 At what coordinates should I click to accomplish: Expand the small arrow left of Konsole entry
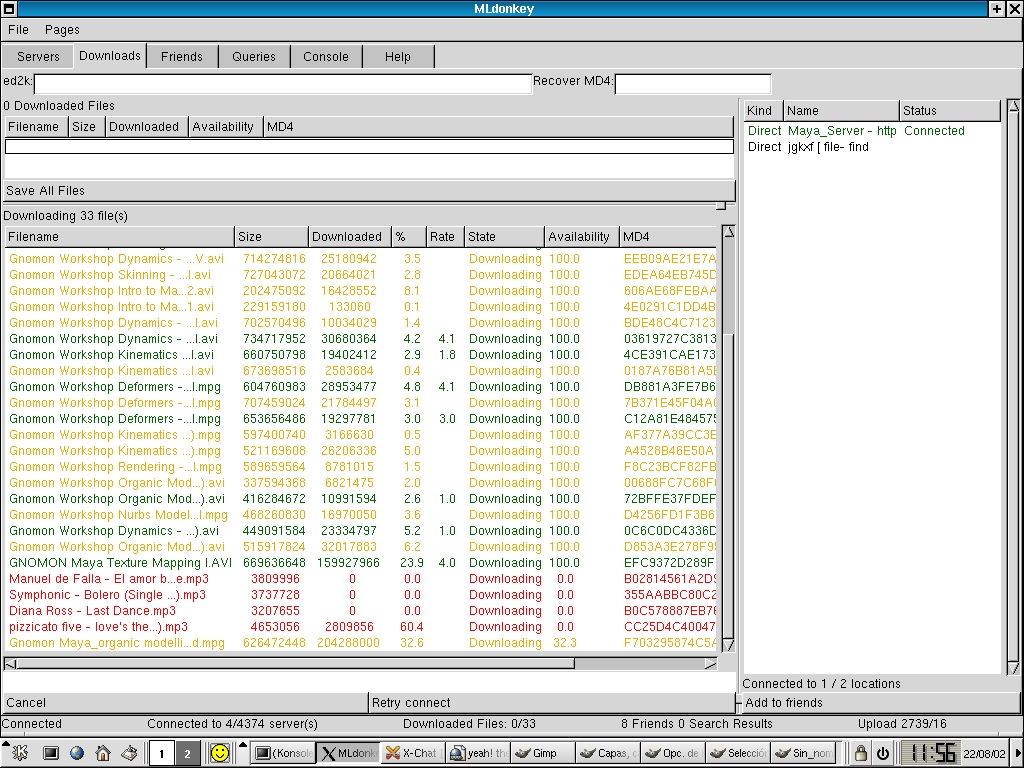coord(243,744)
